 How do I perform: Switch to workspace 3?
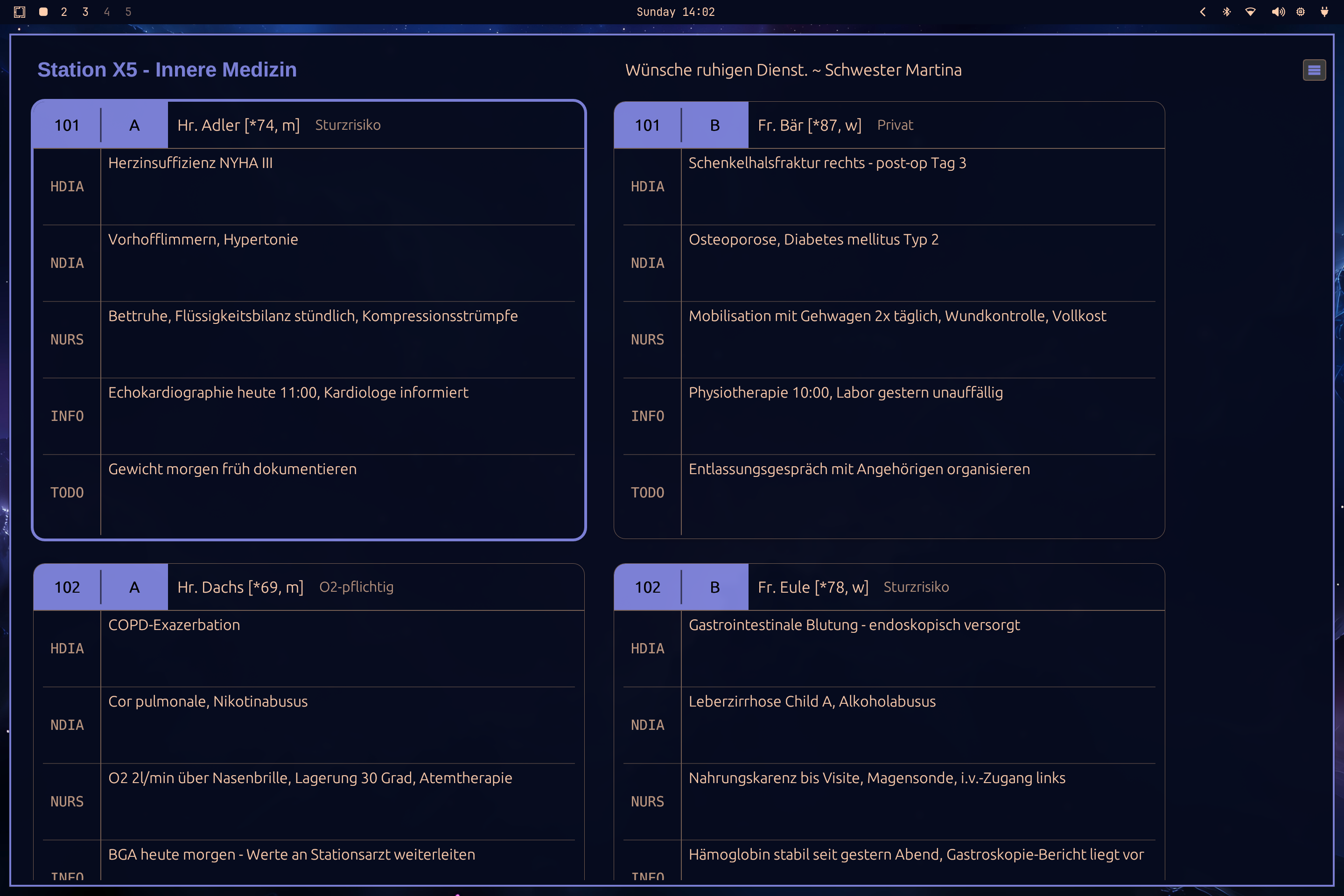[x=85, y=11]
